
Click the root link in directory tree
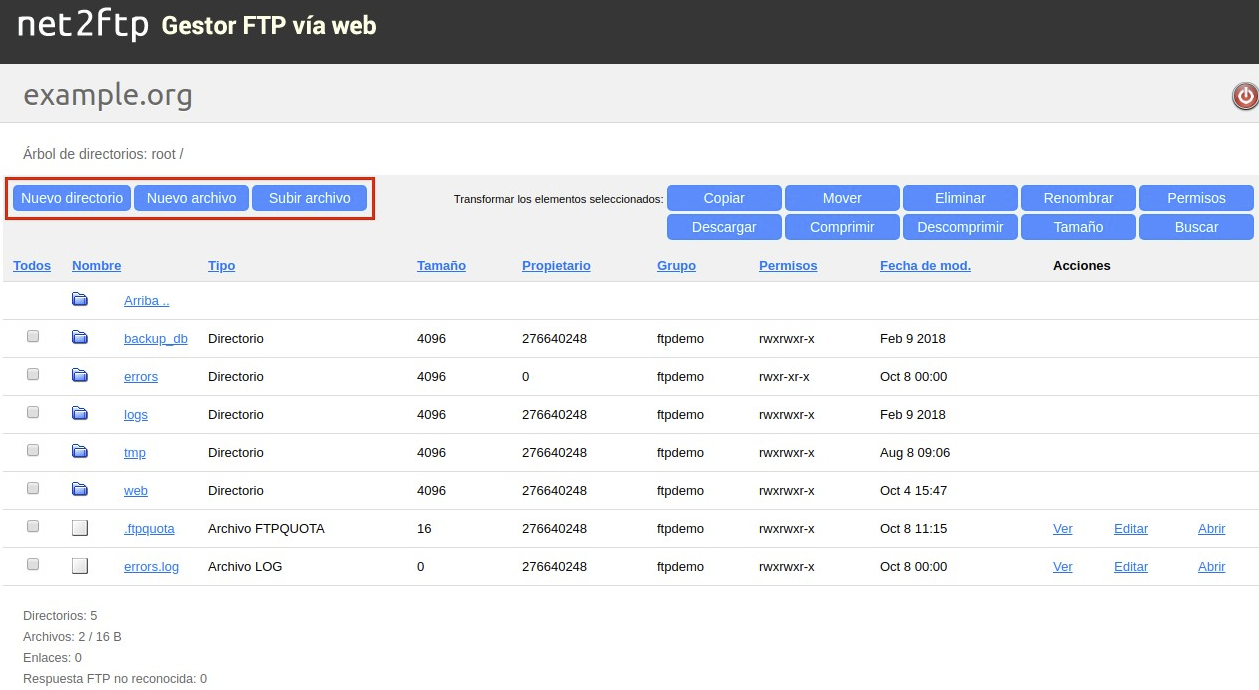click(x=163, y=154)
